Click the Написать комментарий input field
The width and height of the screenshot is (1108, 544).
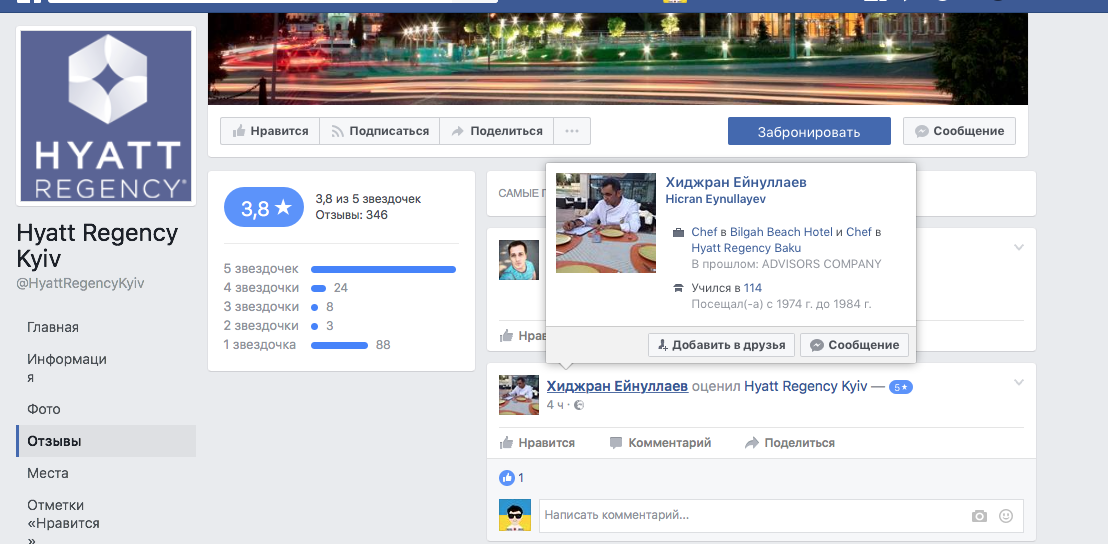tap(750, 516)
